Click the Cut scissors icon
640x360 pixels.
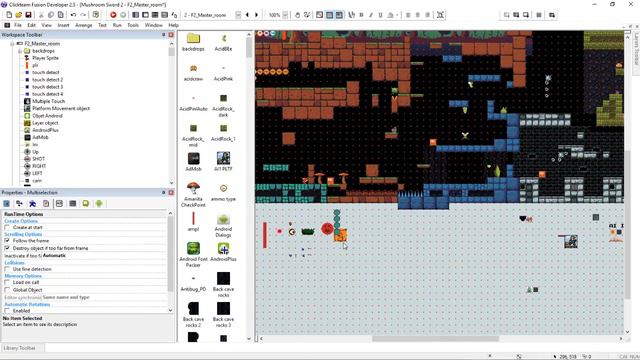pos(41,15)
